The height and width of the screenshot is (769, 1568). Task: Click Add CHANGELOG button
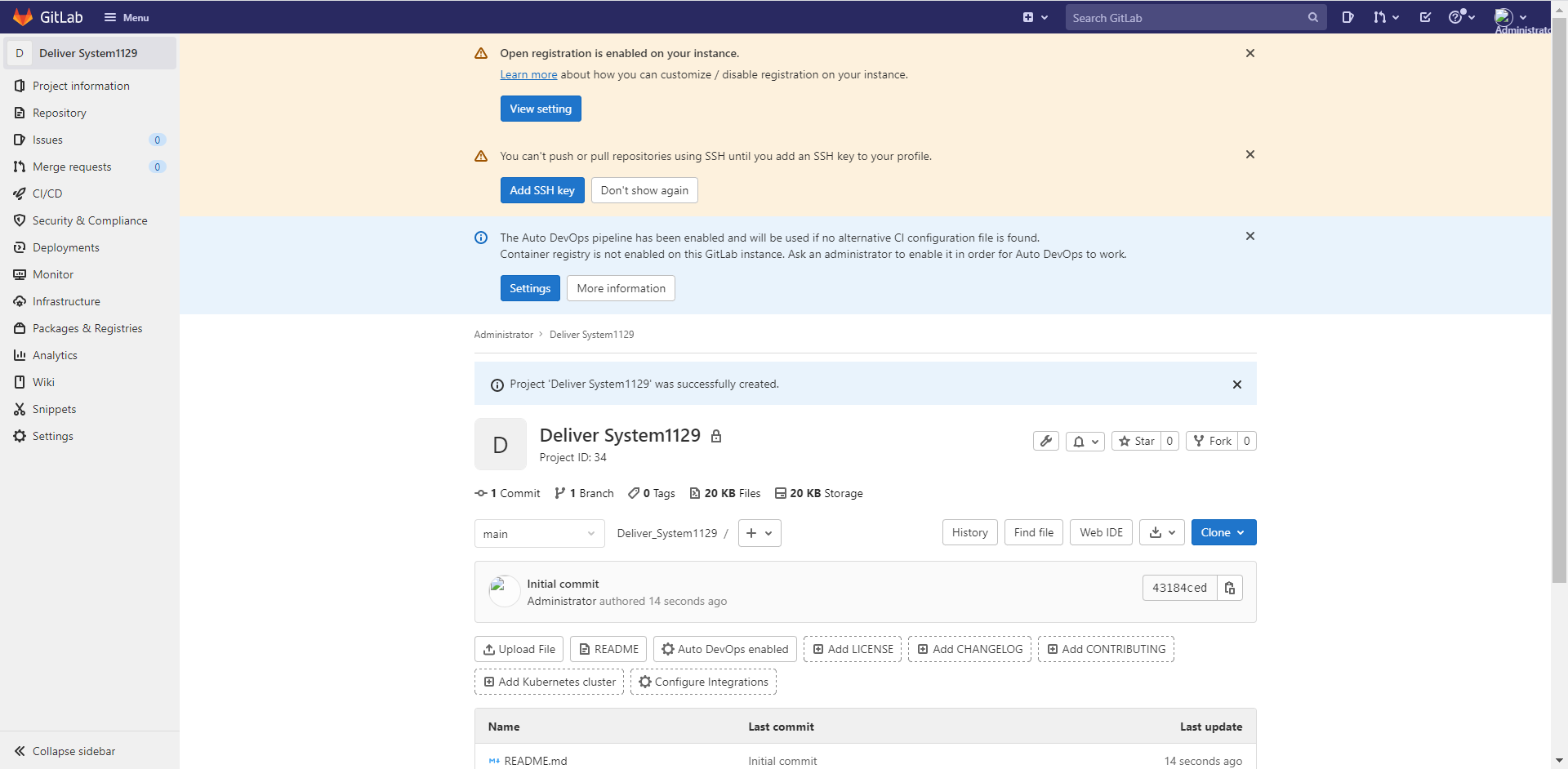coord(969,649)
